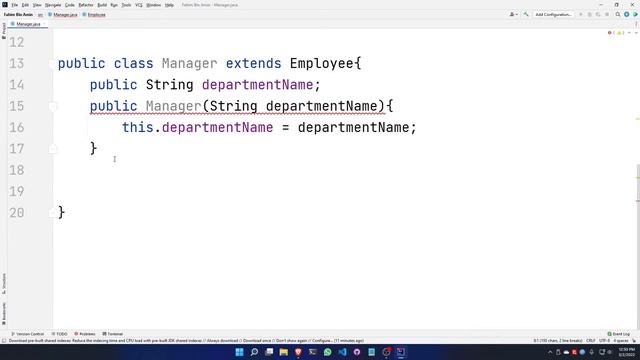Image resolution: width=640 pixels, height=360 pixels.
Task: Click the caret position indicator in status bar
Action: pyautogui.click(x=558, y=340)
